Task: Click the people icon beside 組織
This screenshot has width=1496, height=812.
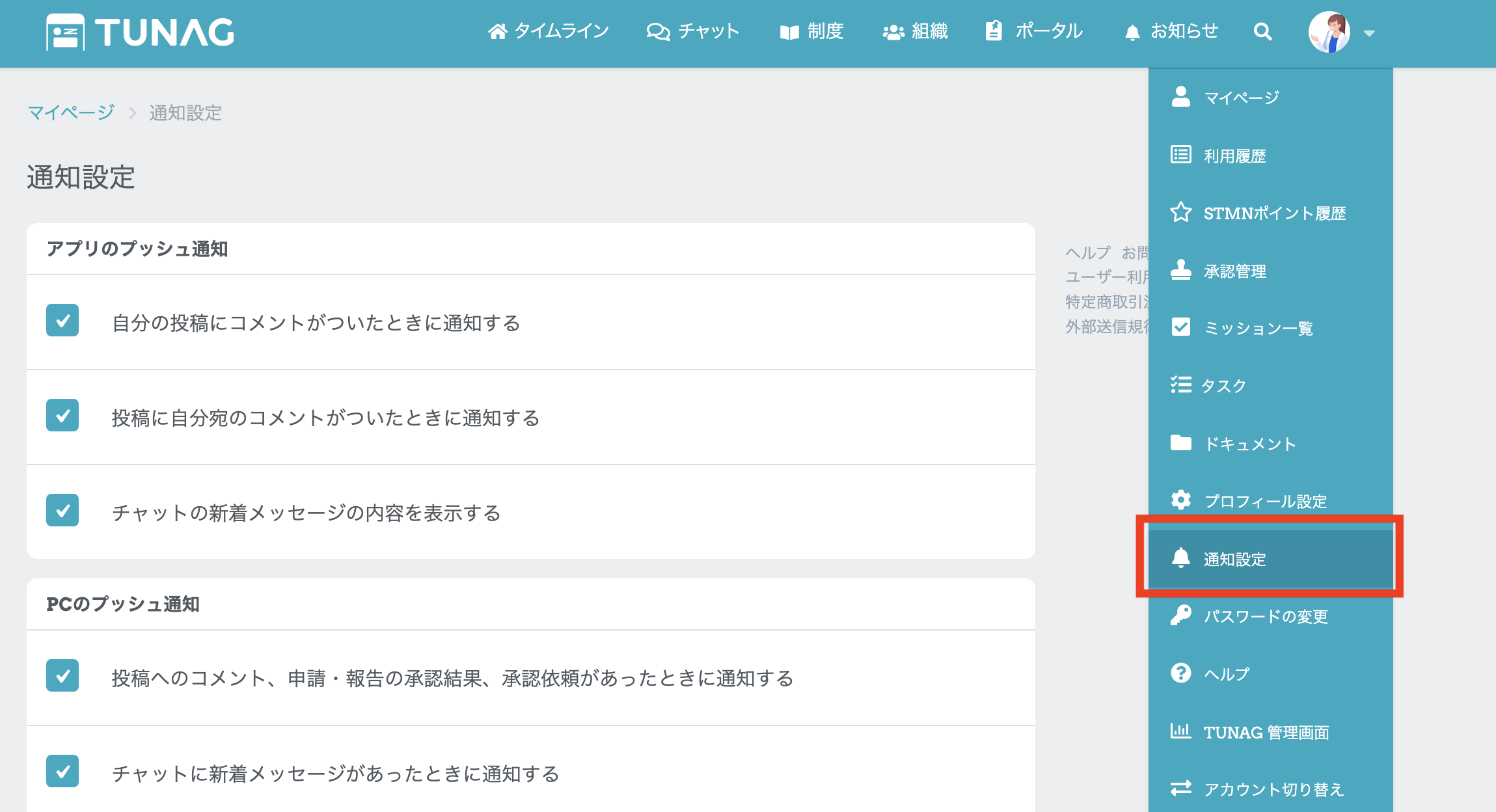Action: [893, 32]
